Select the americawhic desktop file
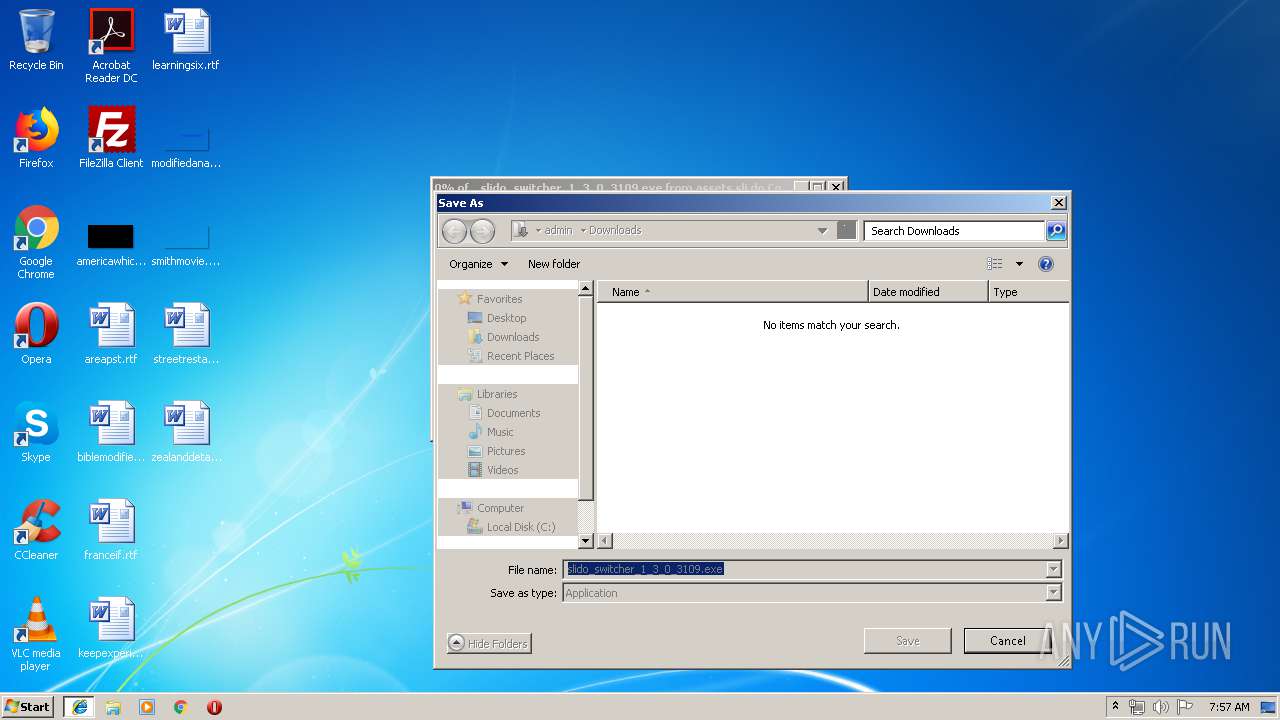This screenshot has height=720, width=1280. coord(111,245)
